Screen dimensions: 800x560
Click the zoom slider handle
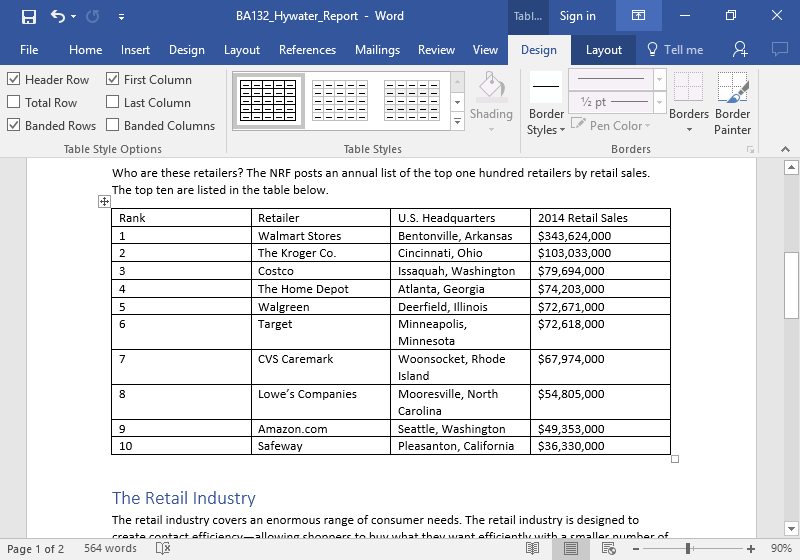687,549
